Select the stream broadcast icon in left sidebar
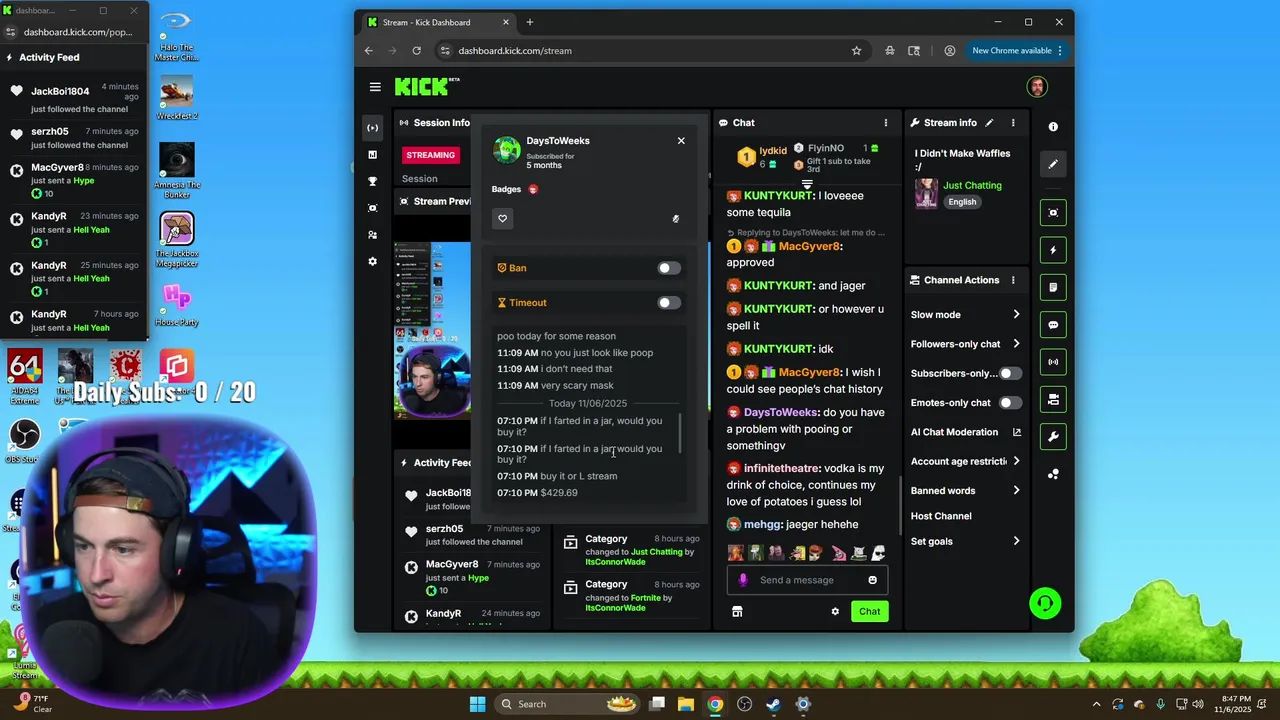 click(373, 127)
